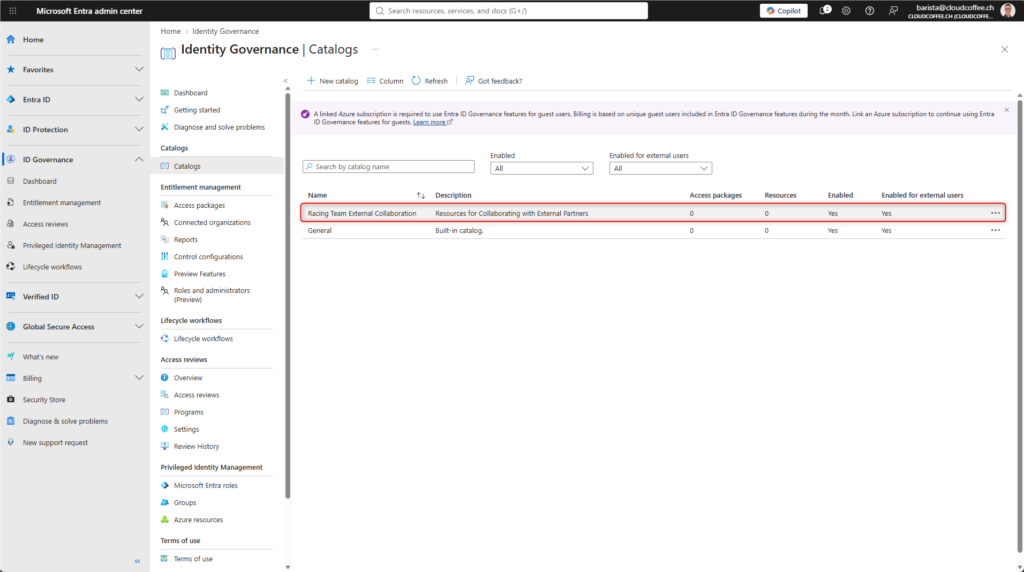Collapse the ID Governance section
The width and height of the screenshot is (1024, 572).
139,159
